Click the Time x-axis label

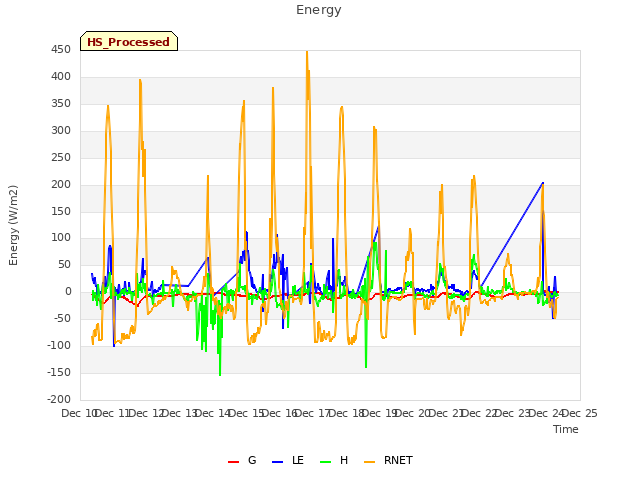tap(566, 429)
